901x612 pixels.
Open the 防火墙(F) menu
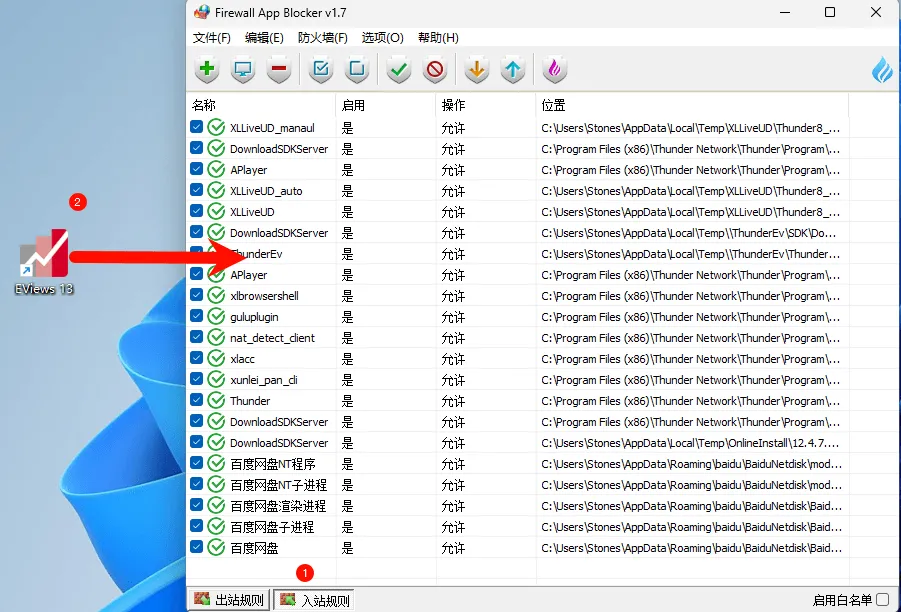pyautogui.click(x=322, y=38)
